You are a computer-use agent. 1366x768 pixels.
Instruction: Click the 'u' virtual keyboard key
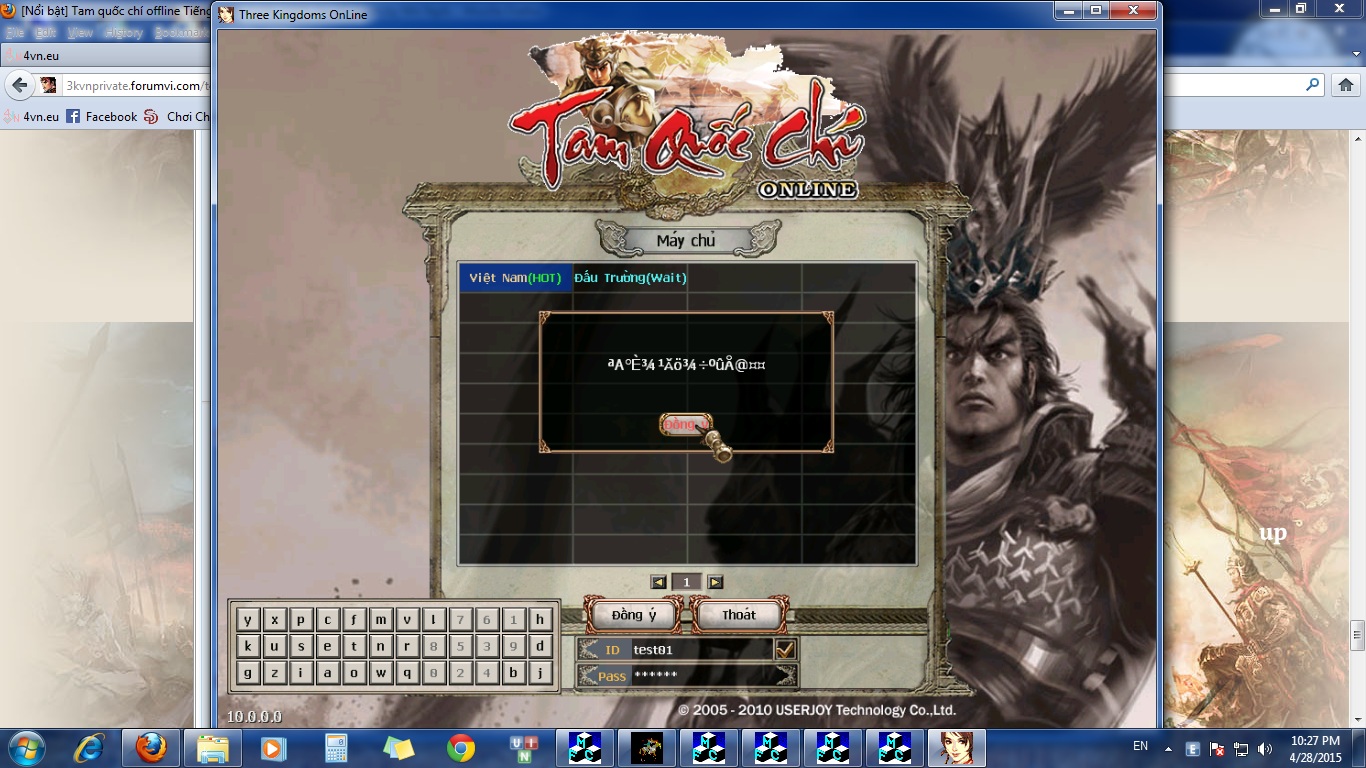tap(274, 646)
